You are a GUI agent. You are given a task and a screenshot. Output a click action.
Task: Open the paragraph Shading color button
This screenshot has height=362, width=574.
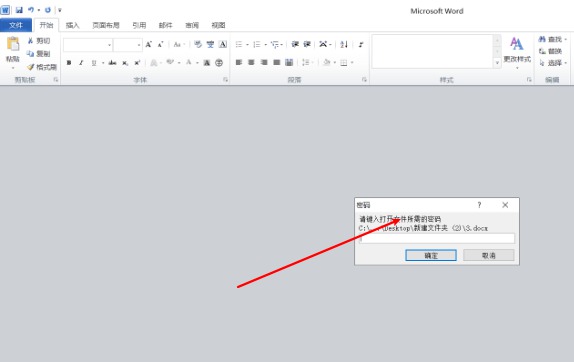327,63
